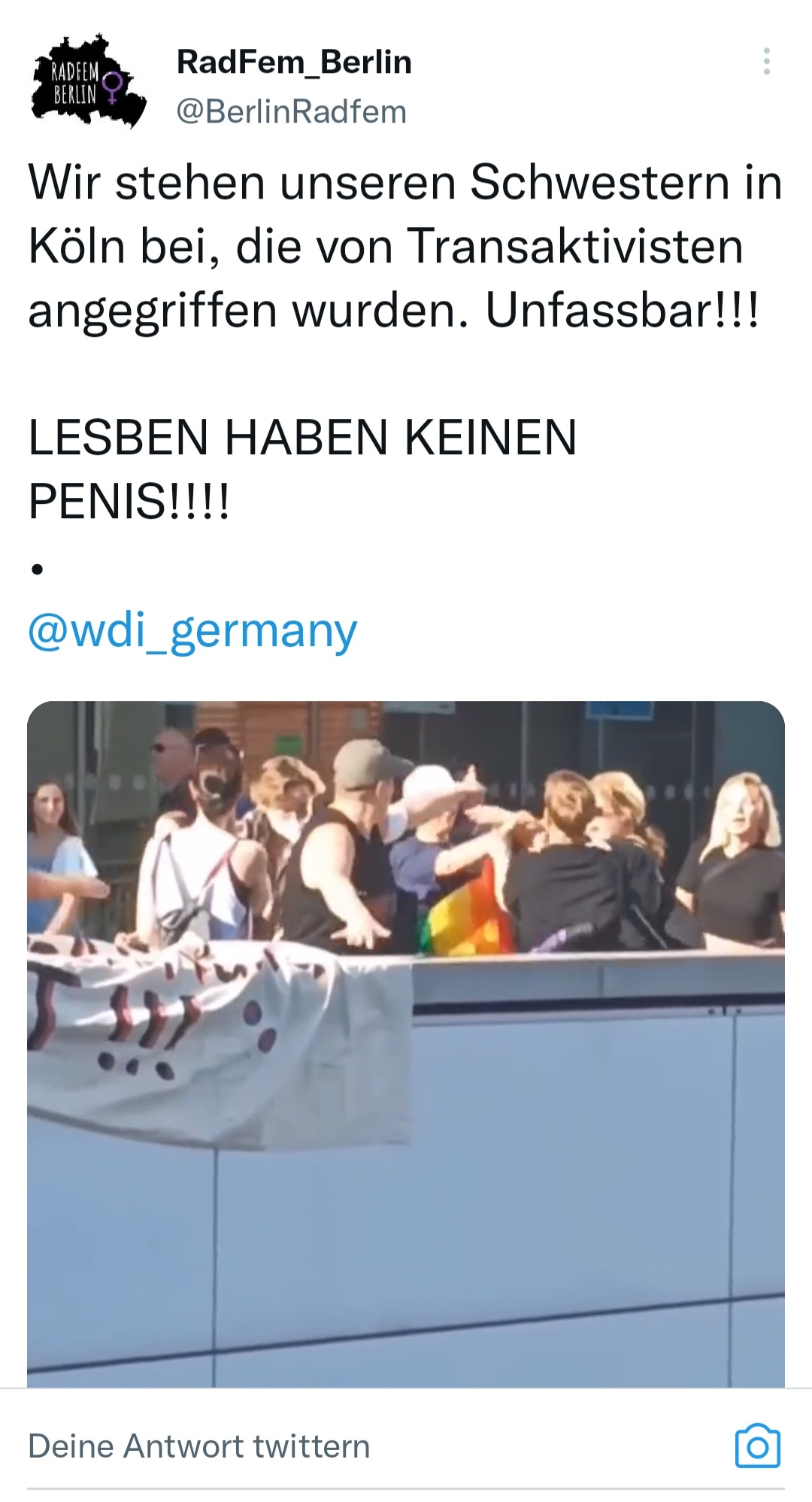Tap the rainbow flag in the video
The height and width of the screenshot is (1502, 812).
(x=467, y=909)
